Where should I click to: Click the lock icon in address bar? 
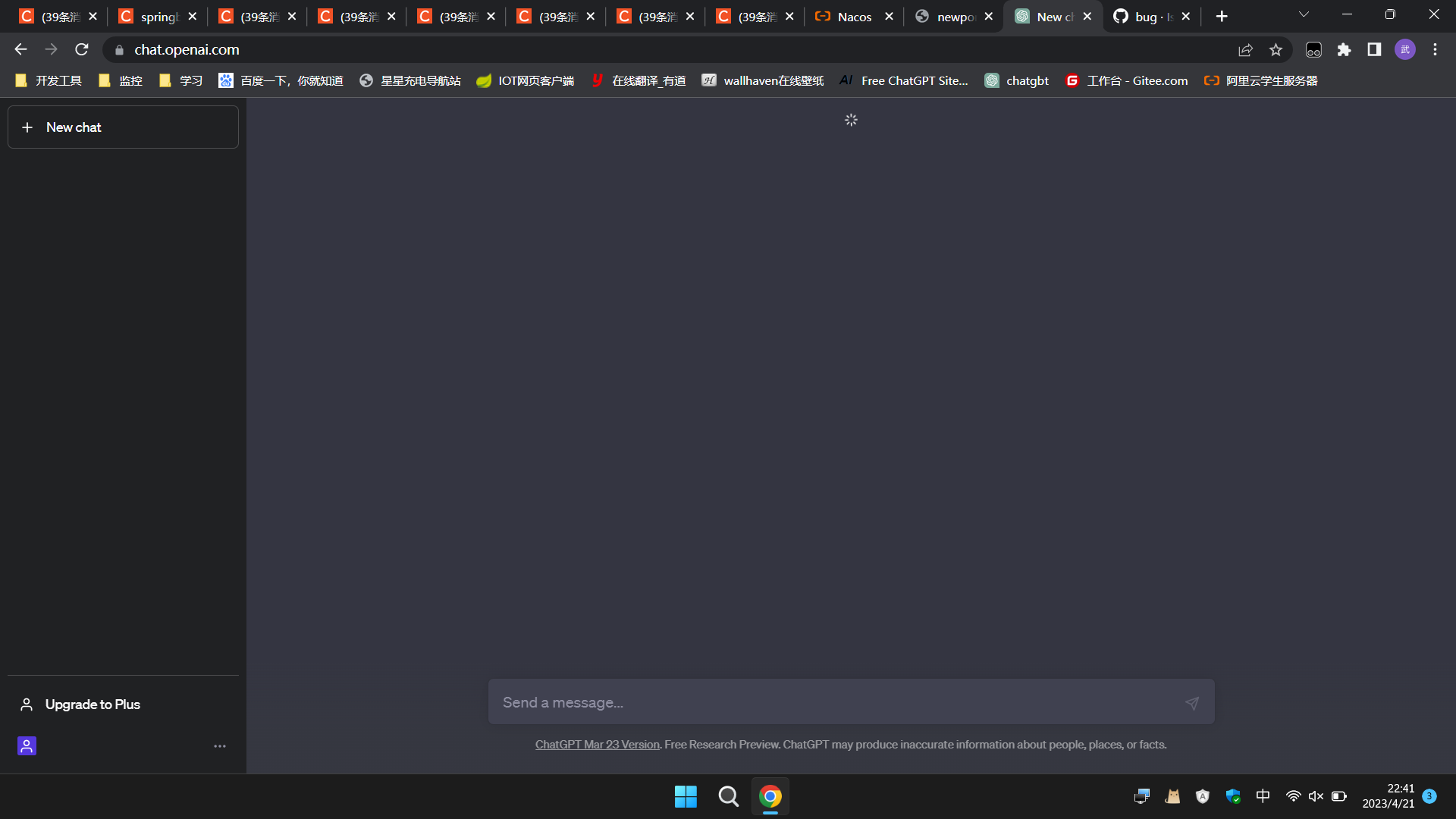[119, 50]
